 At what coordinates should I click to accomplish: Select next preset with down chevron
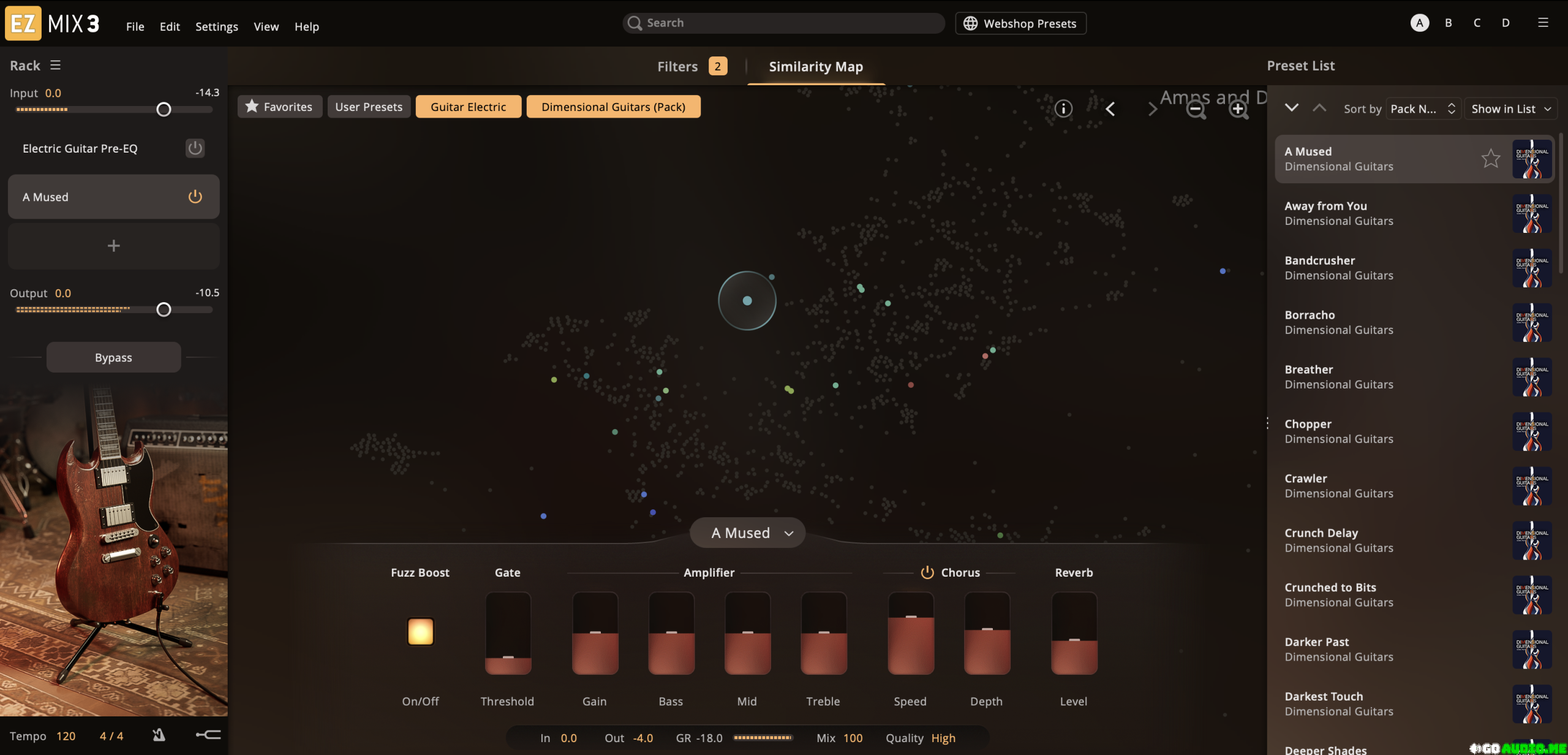[x=1291, y=108]
